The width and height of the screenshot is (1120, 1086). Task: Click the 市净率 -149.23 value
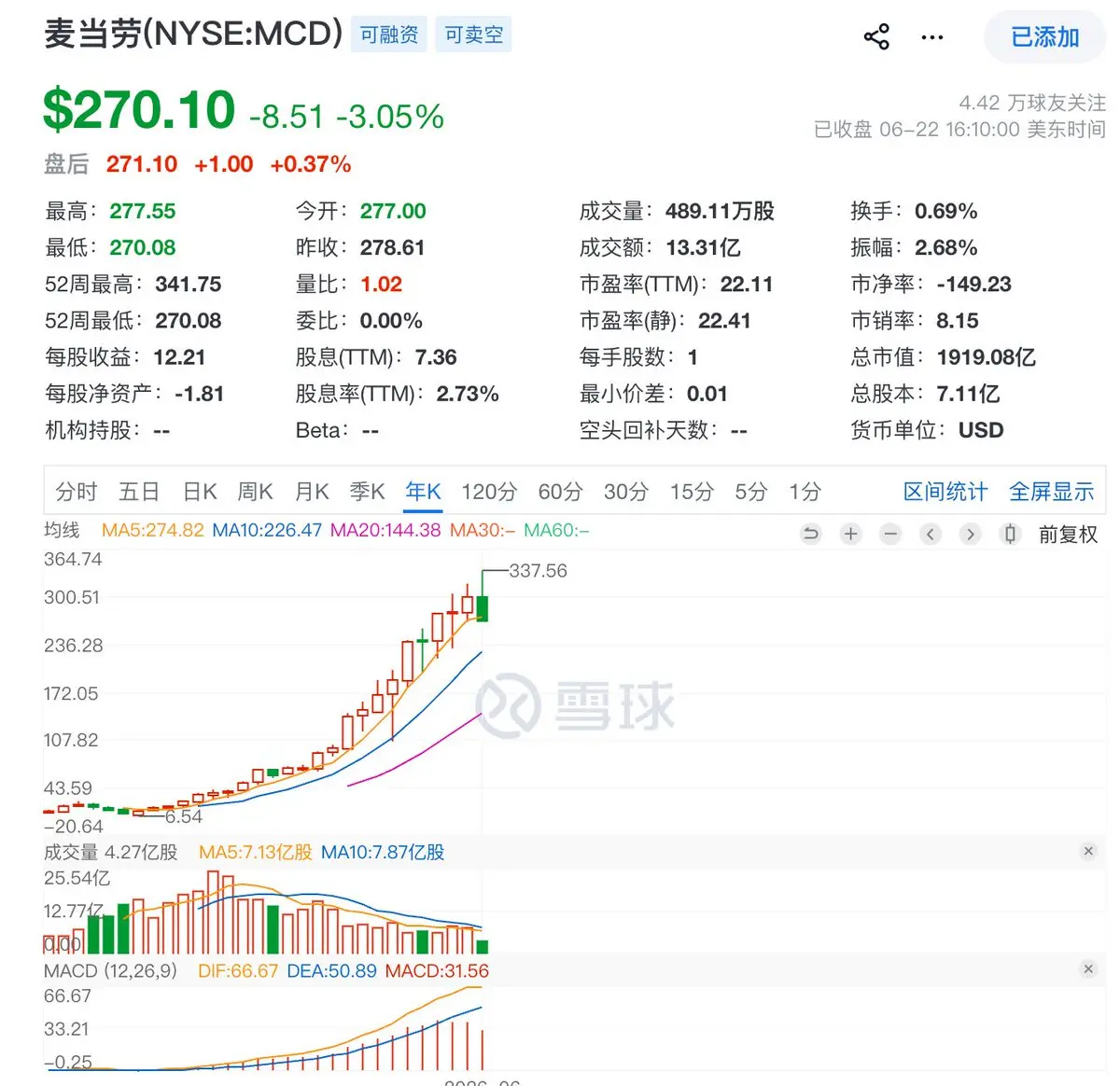pyautogui.click(x=973, y=284)
